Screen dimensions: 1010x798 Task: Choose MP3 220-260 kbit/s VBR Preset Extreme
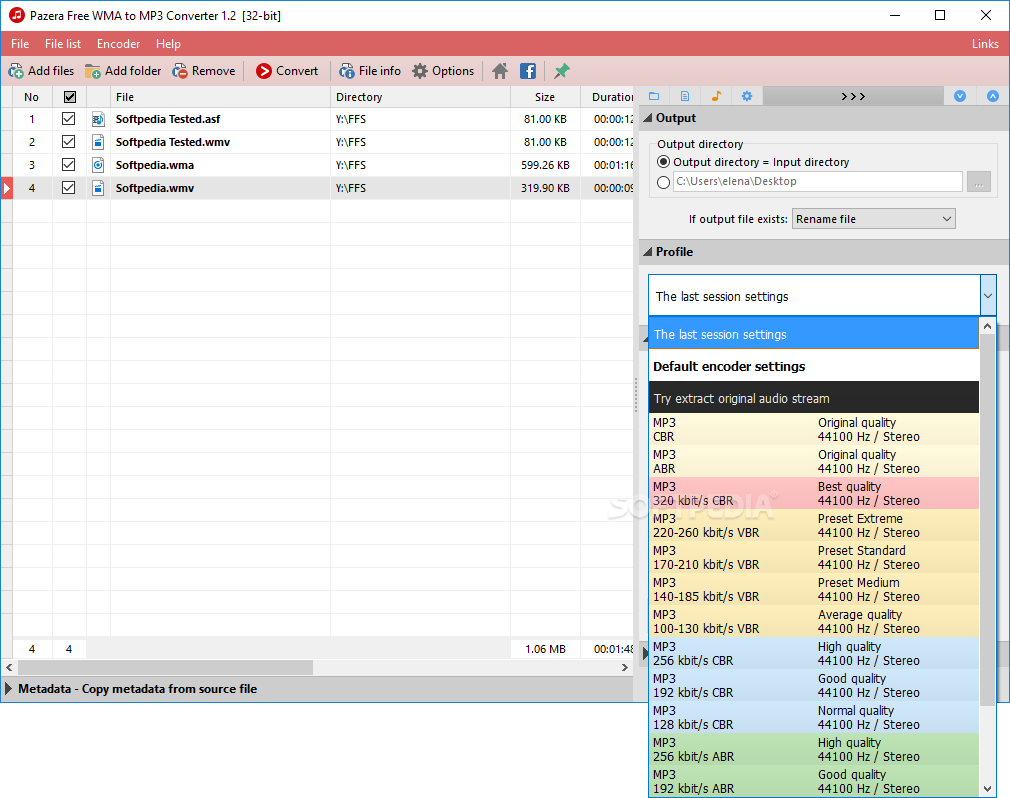click(x=814, y=526)
